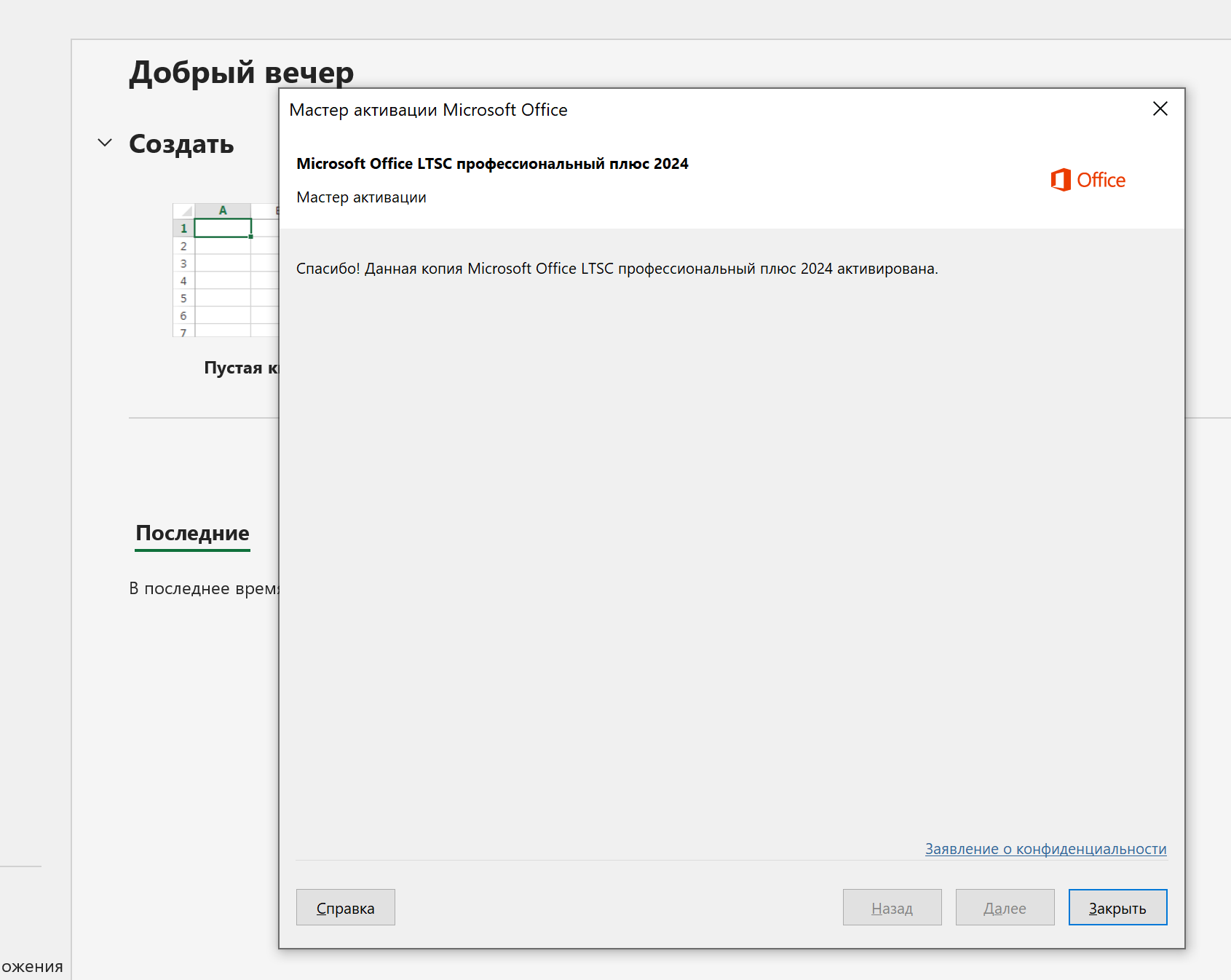
Task: Click the Создать heading
Action: tap(181, 144)
